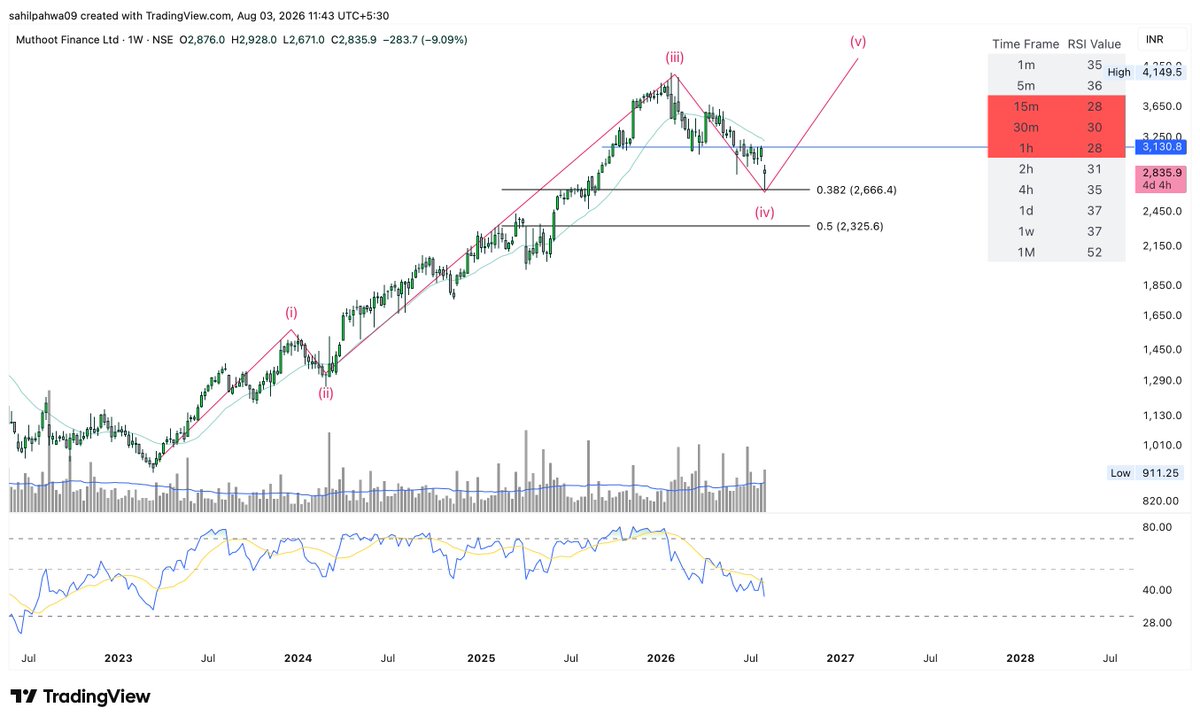This screenshot has height=723, width=1200.
Task: Select the red 1h timeframe cell
Action: 1026,148
